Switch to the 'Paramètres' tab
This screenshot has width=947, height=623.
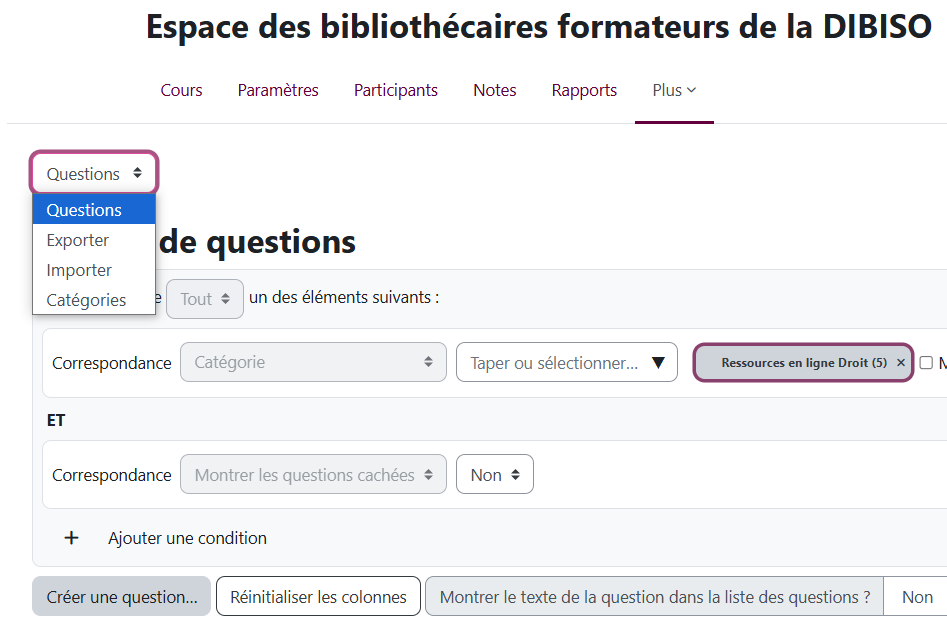tap(277, 90)
